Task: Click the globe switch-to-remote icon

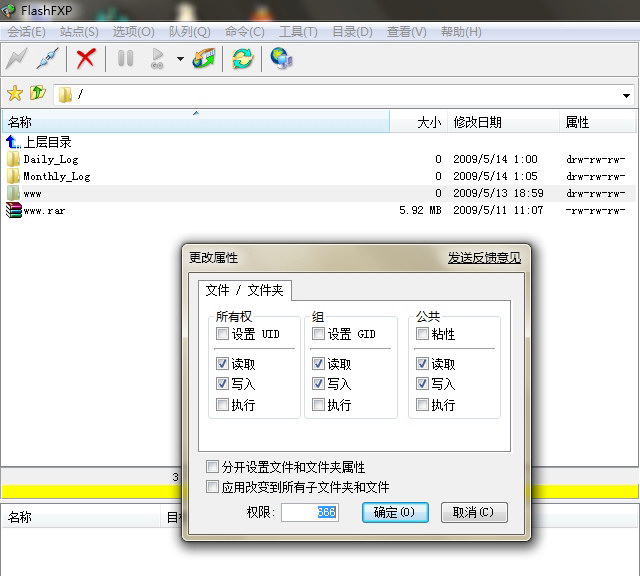Action: pos(281,58)
